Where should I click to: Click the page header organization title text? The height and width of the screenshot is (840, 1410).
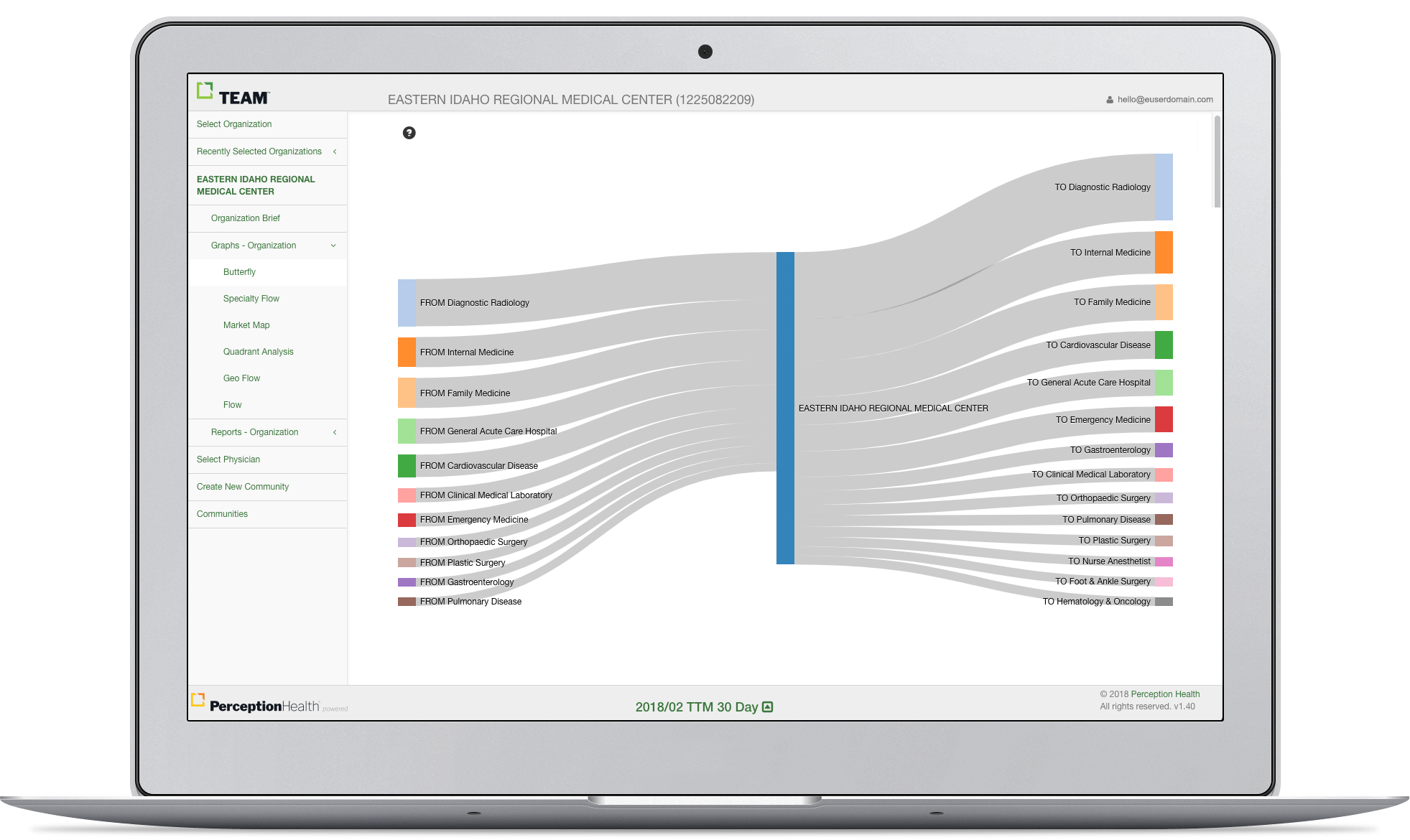coord(571,100)
